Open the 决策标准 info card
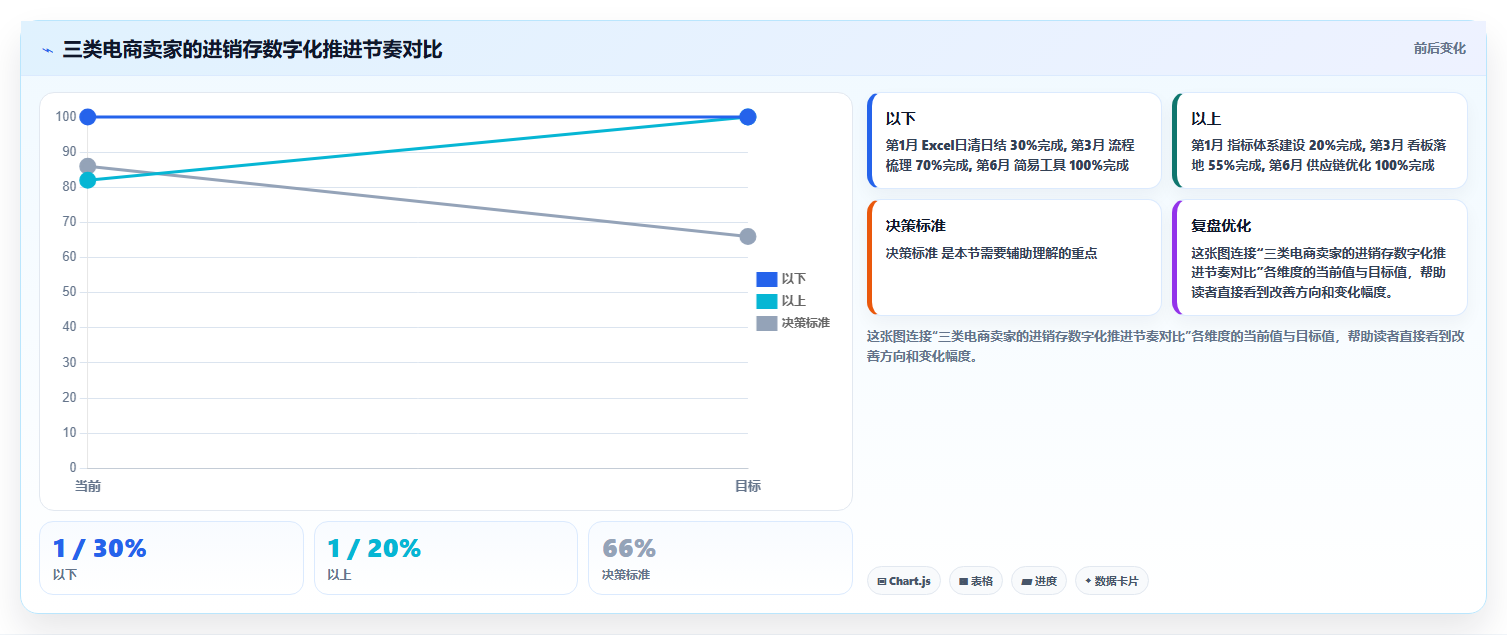Viewport: 1507px width, 635px height. 1014,257
